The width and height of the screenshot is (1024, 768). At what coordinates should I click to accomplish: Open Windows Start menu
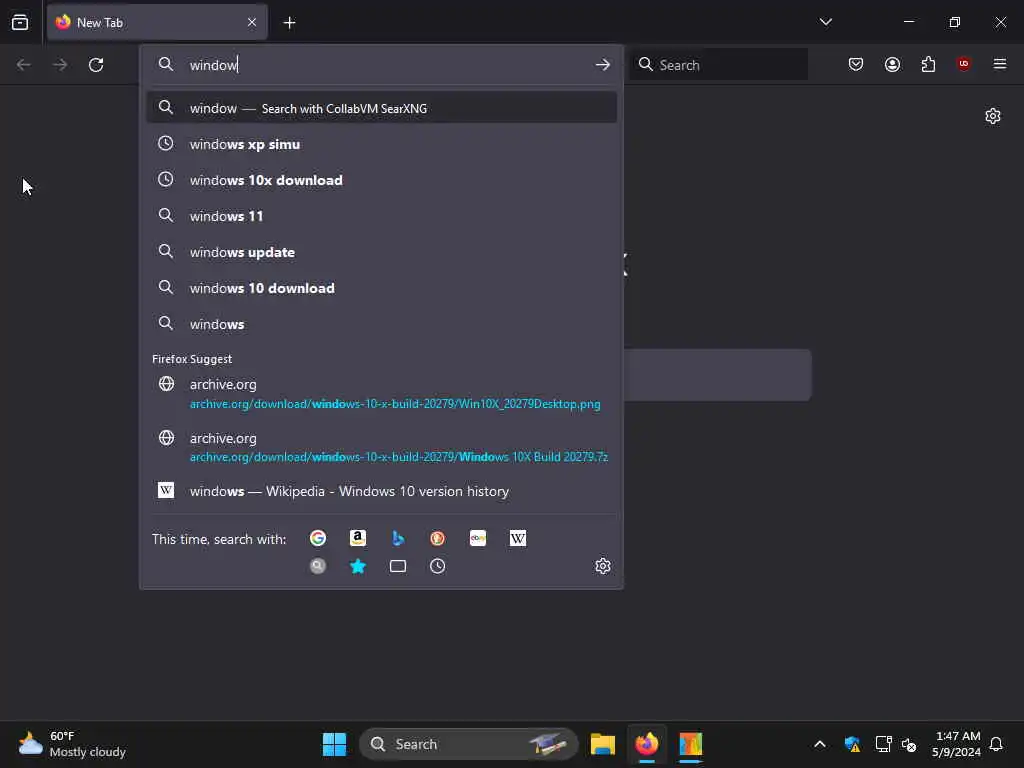334,744
